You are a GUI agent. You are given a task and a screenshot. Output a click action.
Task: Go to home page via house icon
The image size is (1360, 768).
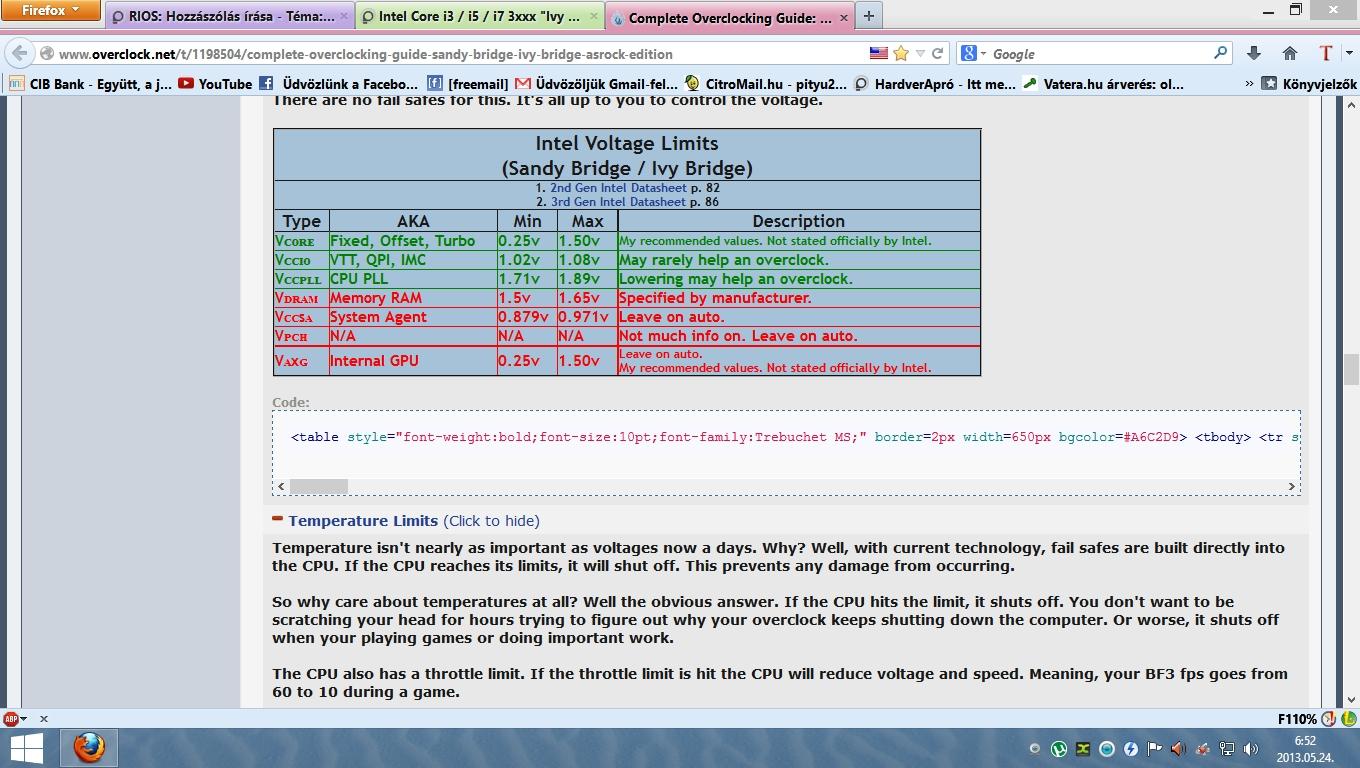[1290, 53]
